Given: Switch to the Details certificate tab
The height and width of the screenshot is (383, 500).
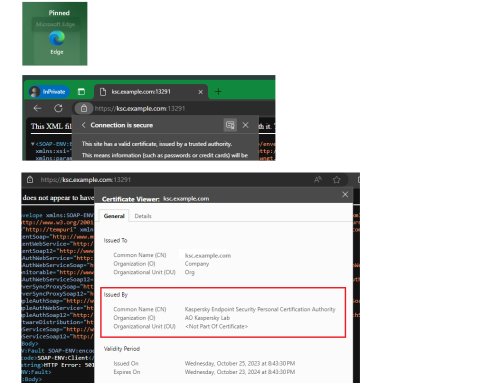Looking at the screenshot, I should (143, 216).
